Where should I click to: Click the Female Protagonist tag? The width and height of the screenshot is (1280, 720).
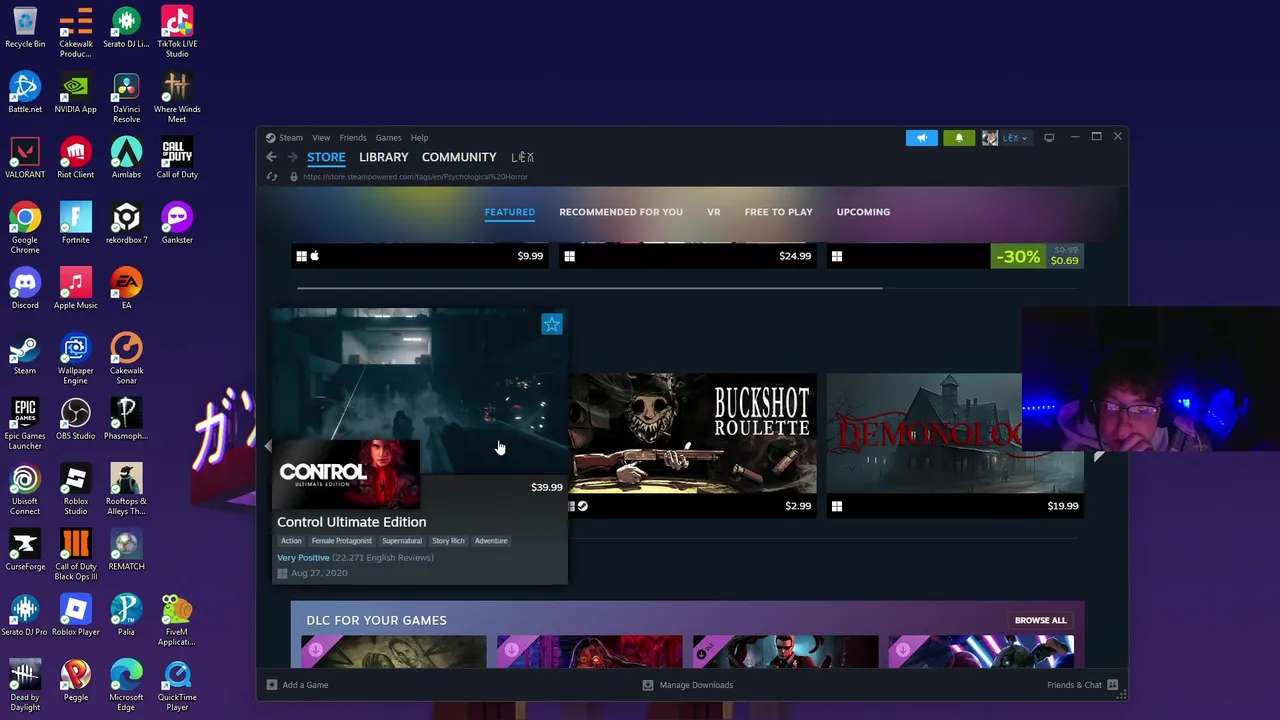pyautogui.click(x=341, y=541)
